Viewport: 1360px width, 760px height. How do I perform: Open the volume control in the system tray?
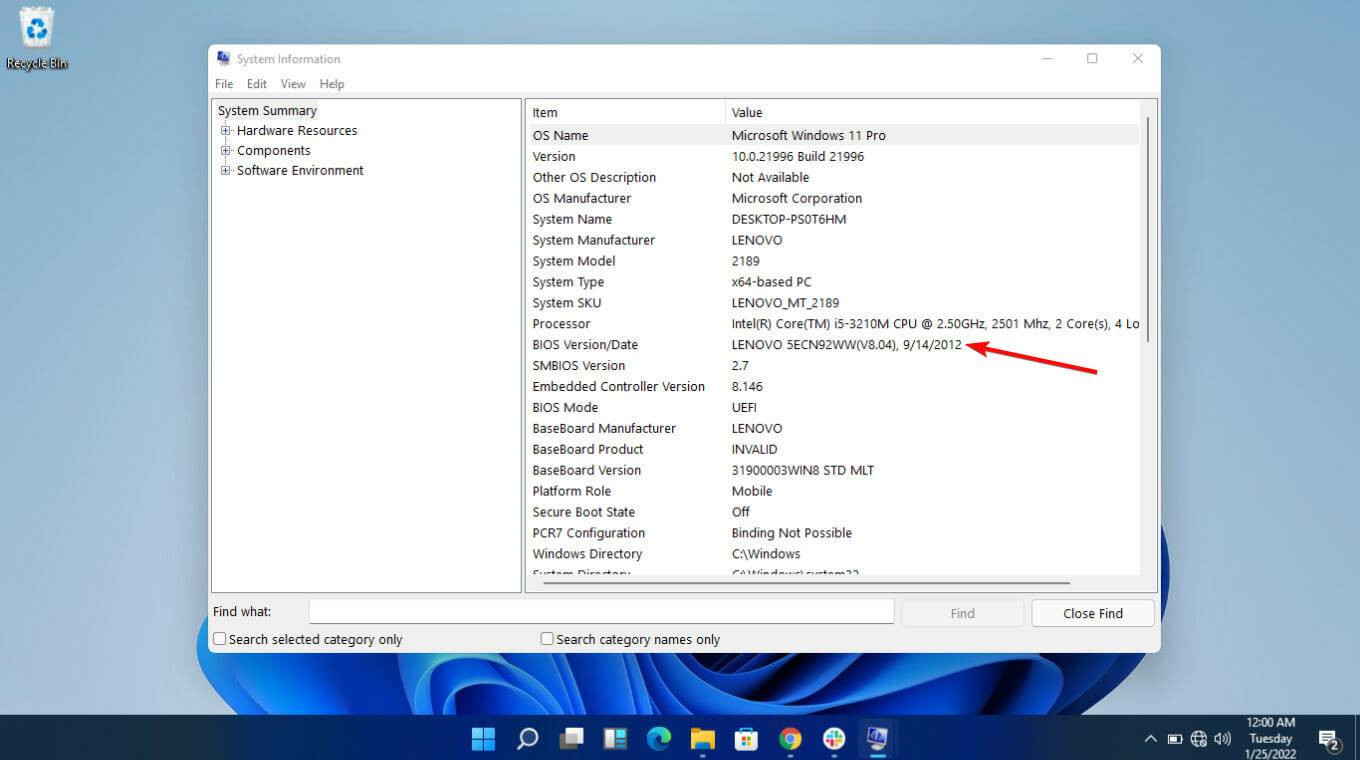(x=1222, y=738)
